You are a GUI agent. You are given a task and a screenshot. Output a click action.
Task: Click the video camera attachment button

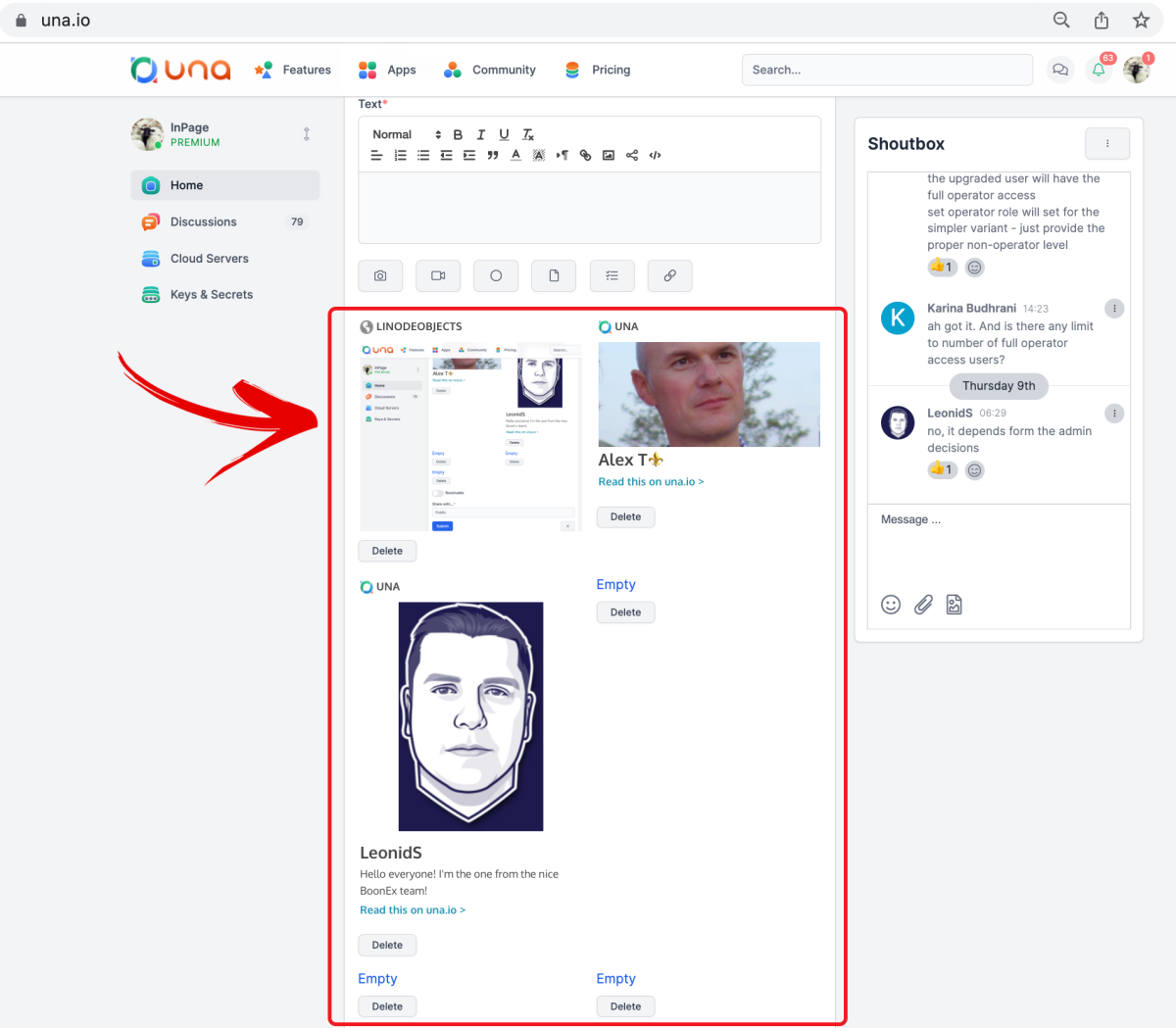pyautogui.click(x=438, y=276)
